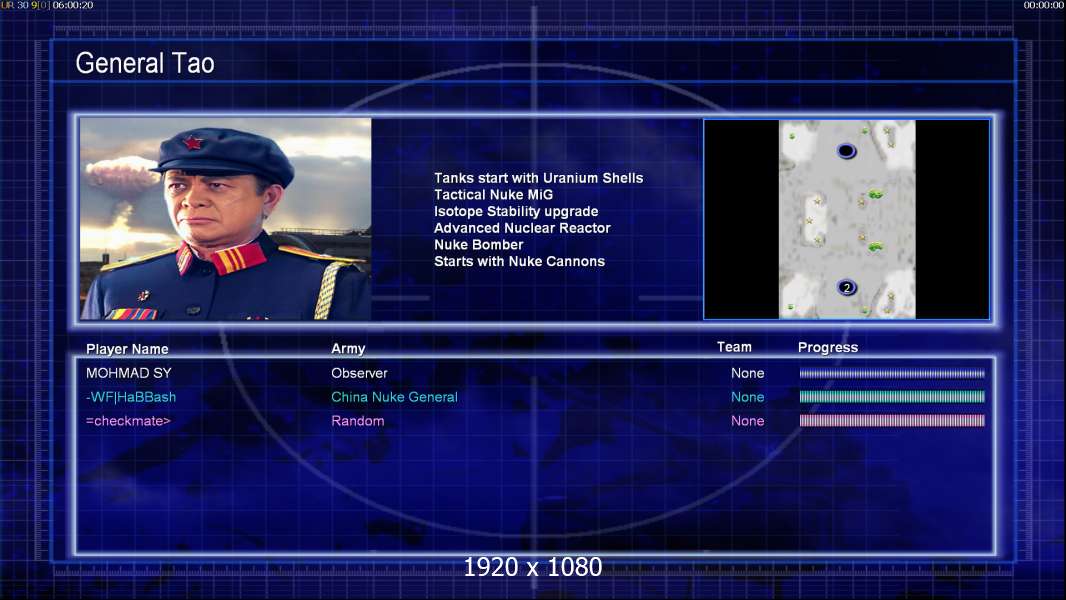1066x600 pixels.
Task: Click the 'Progress' column header
Action: pos(828,347)
